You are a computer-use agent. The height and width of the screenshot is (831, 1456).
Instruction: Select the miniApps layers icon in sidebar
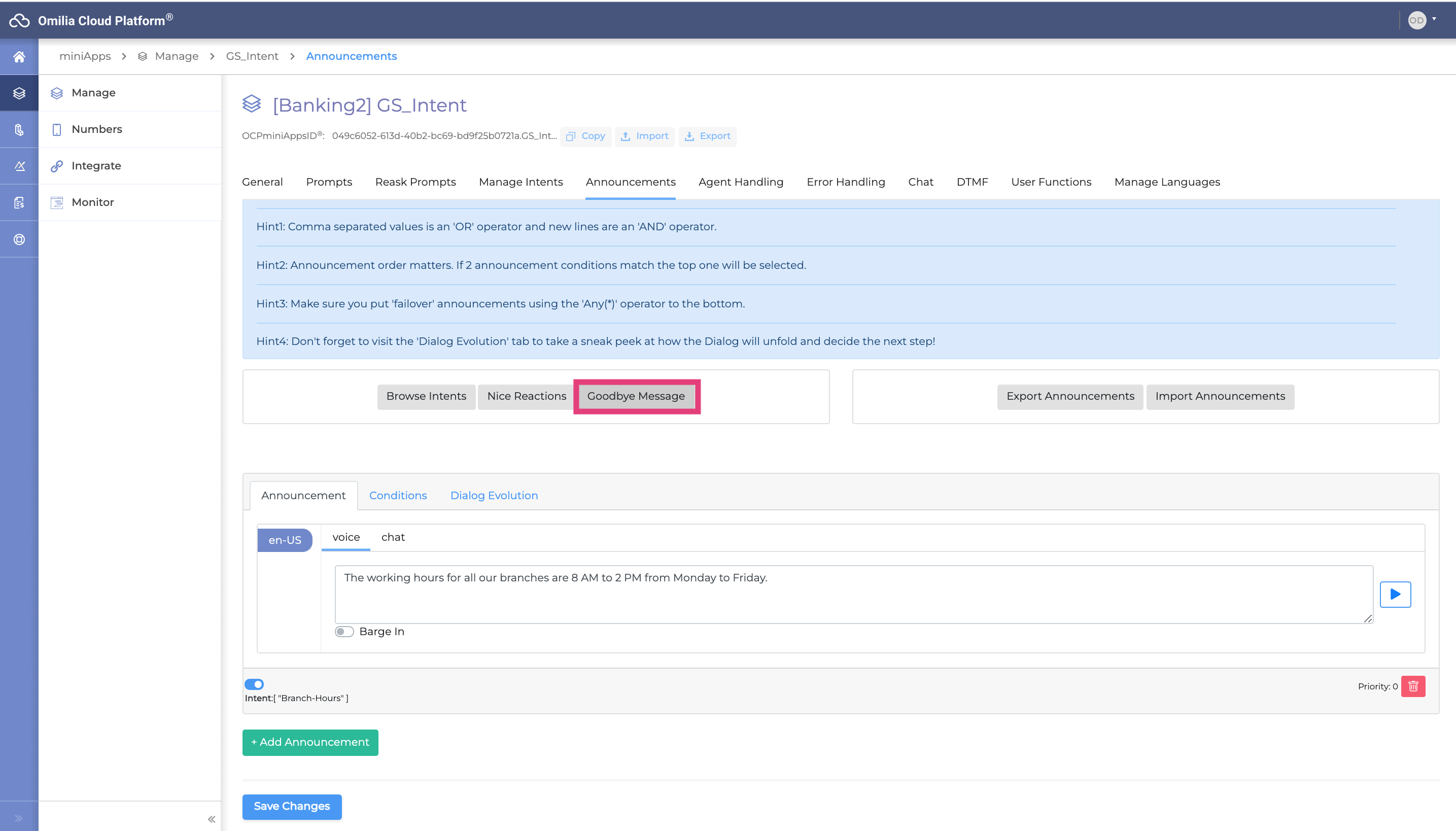[x=19, y=93]
